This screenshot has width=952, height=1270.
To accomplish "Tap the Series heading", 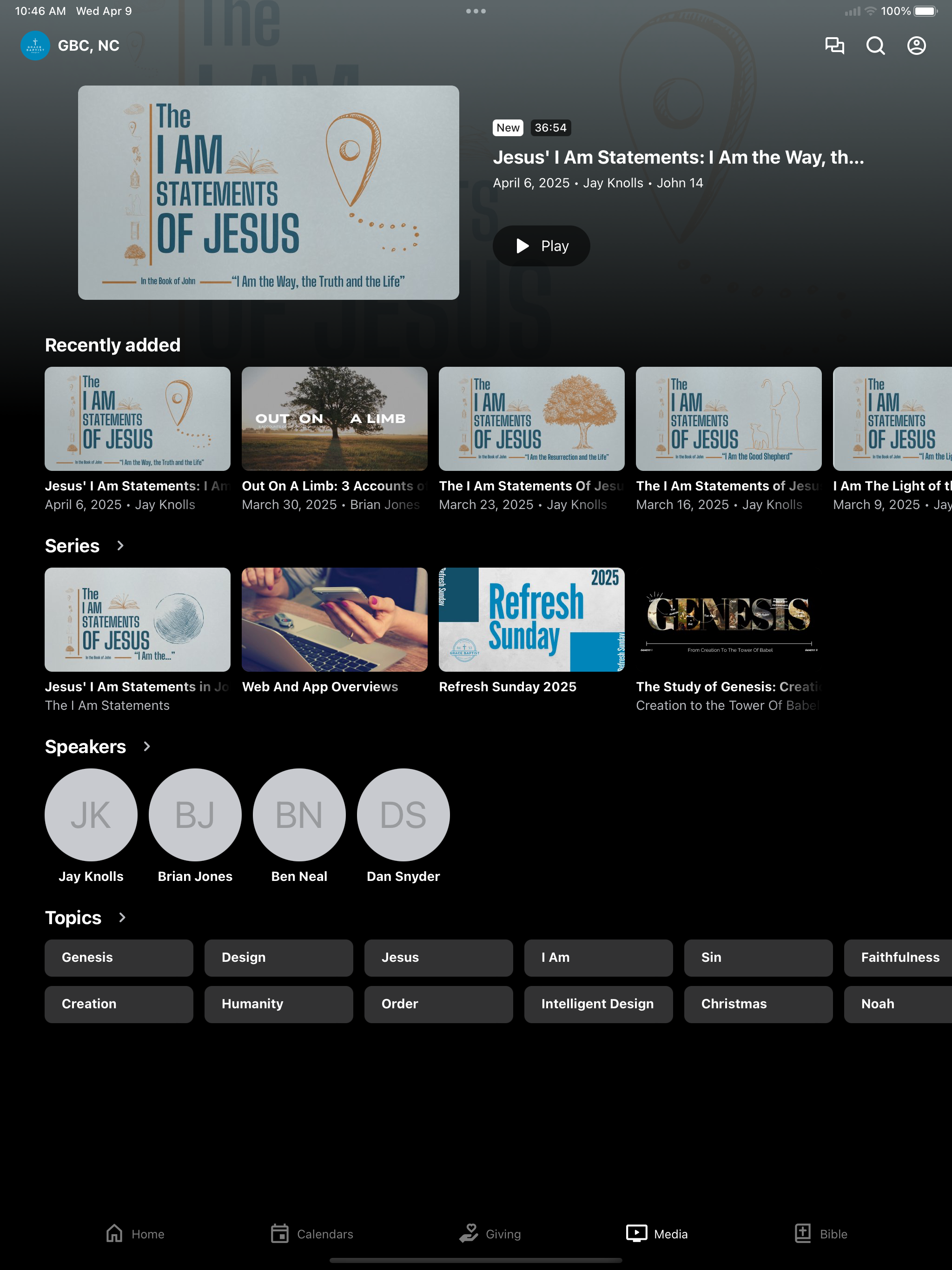I will (73, 545).
